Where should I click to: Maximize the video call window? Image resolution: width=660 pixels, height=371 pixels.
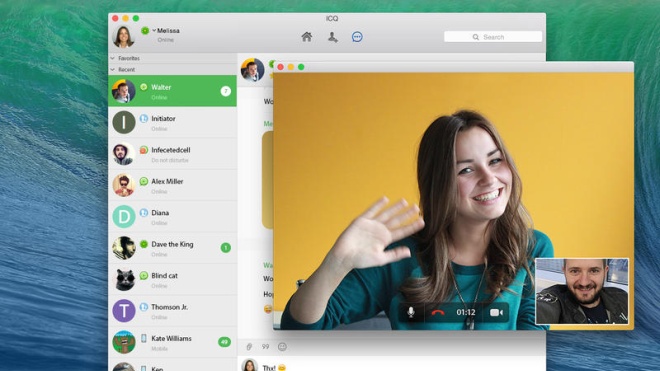tap(301, 67)
